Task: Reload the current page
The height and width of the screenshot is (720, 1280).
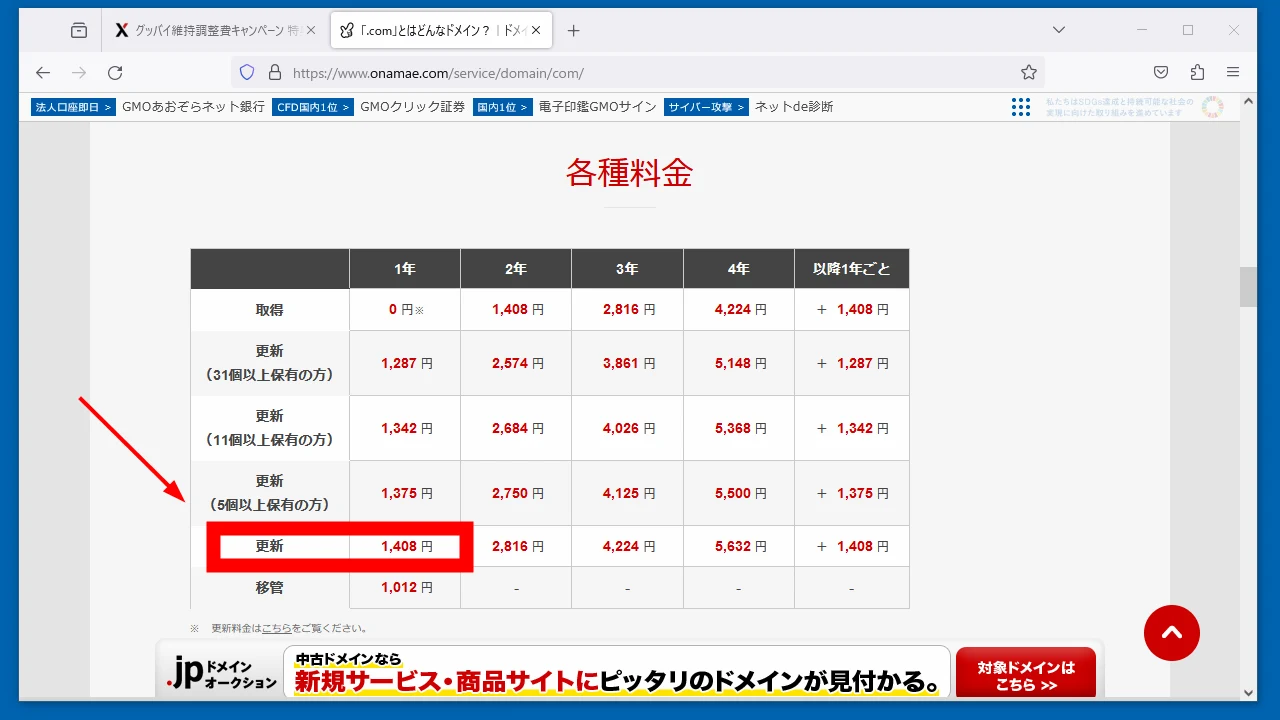Action: (115, 72)
